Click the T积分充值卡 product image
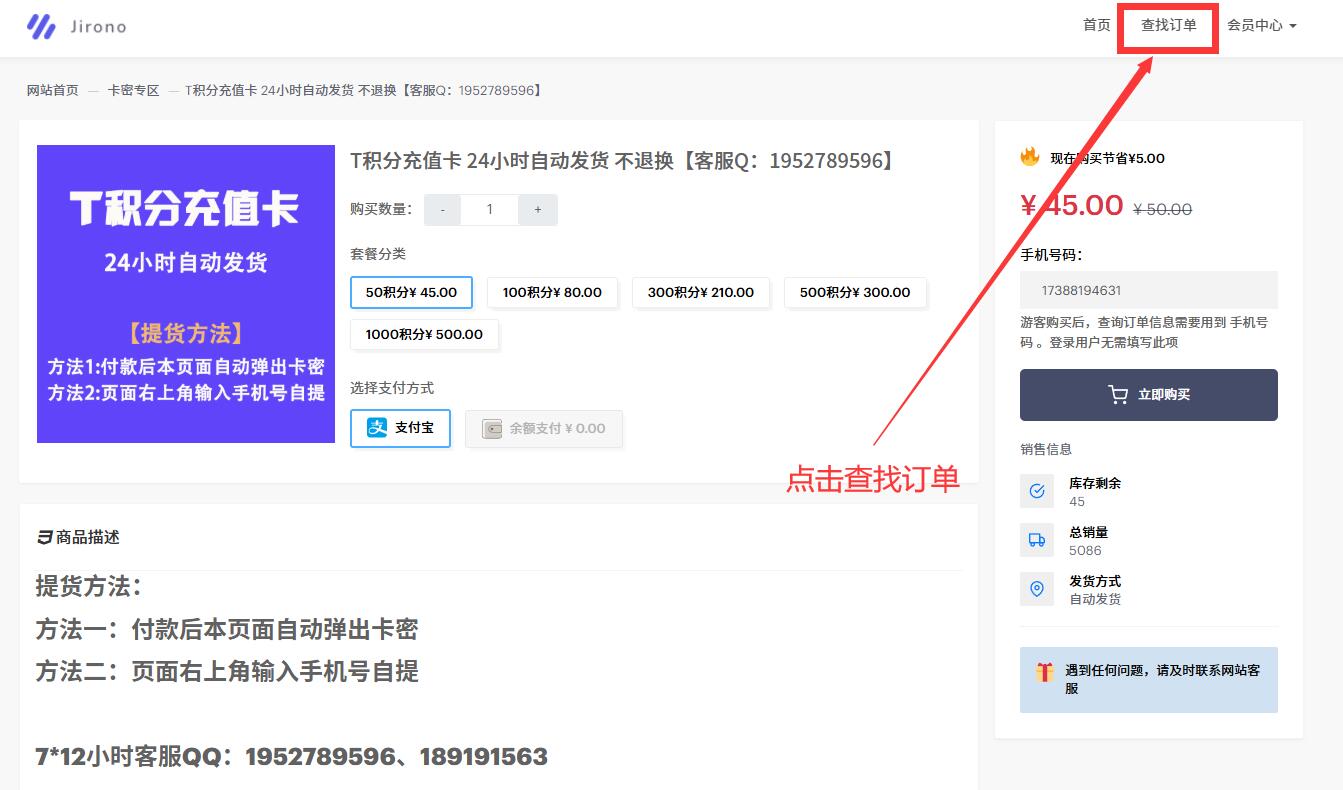This screenshot has height=790, width=1343. (186, 294)
